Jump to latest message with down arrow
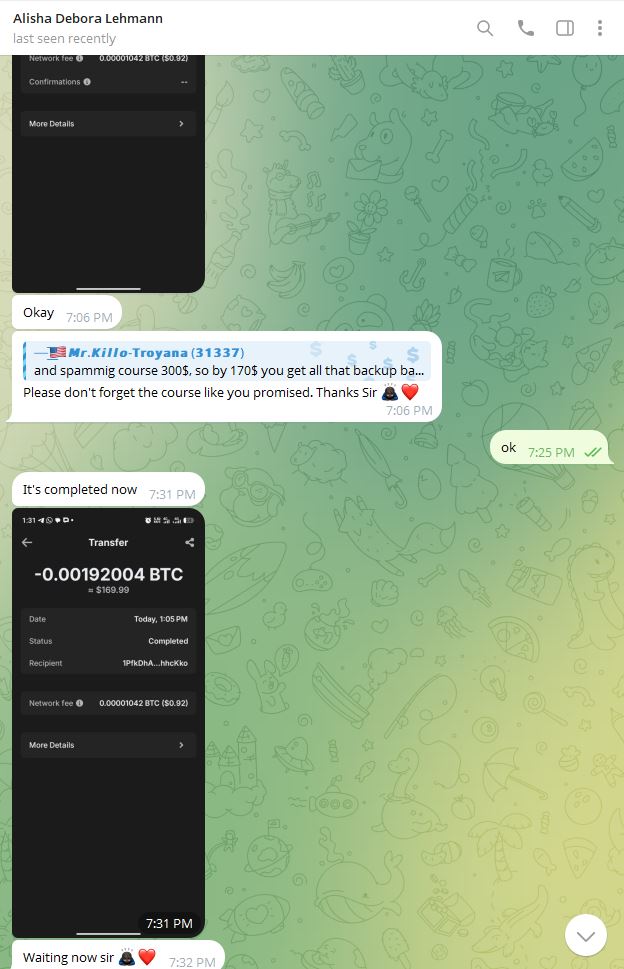Image resolution: width=624 pixels, height=969 pixels. (586, 936)
